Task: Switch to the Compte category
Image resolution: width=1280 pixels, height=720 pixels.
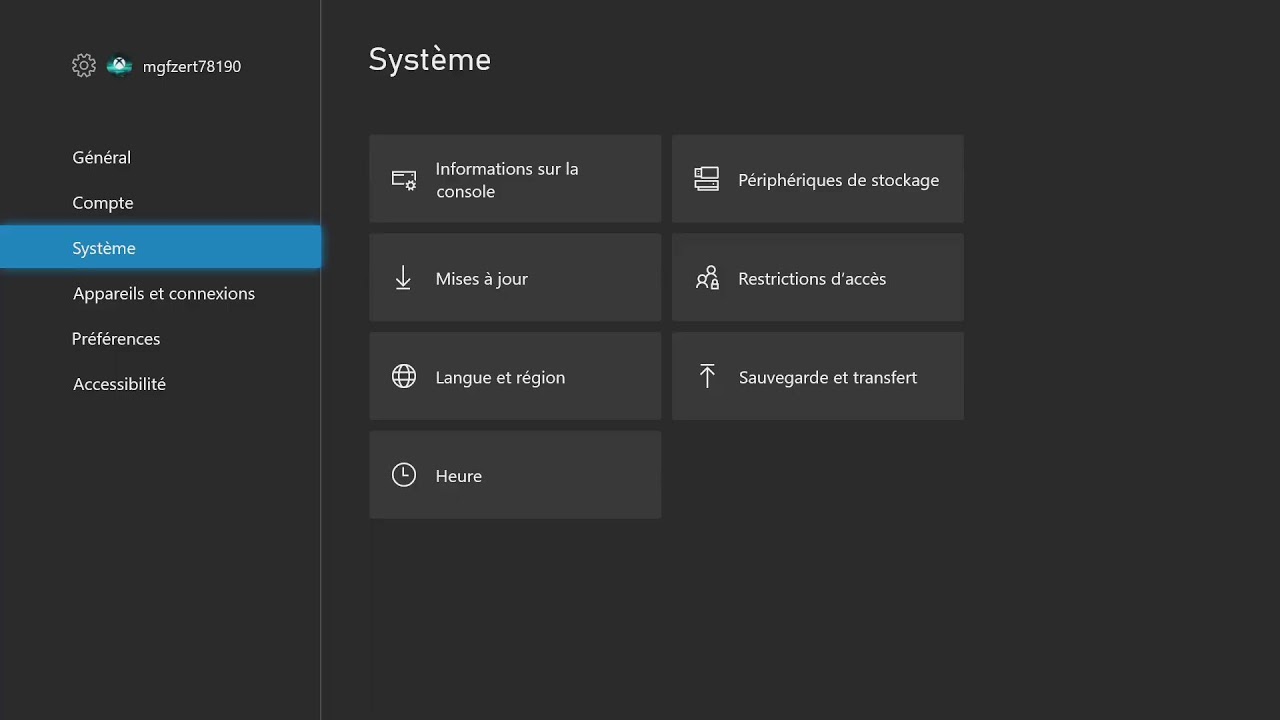Action: pyautogui.click(x=103, y=203)
